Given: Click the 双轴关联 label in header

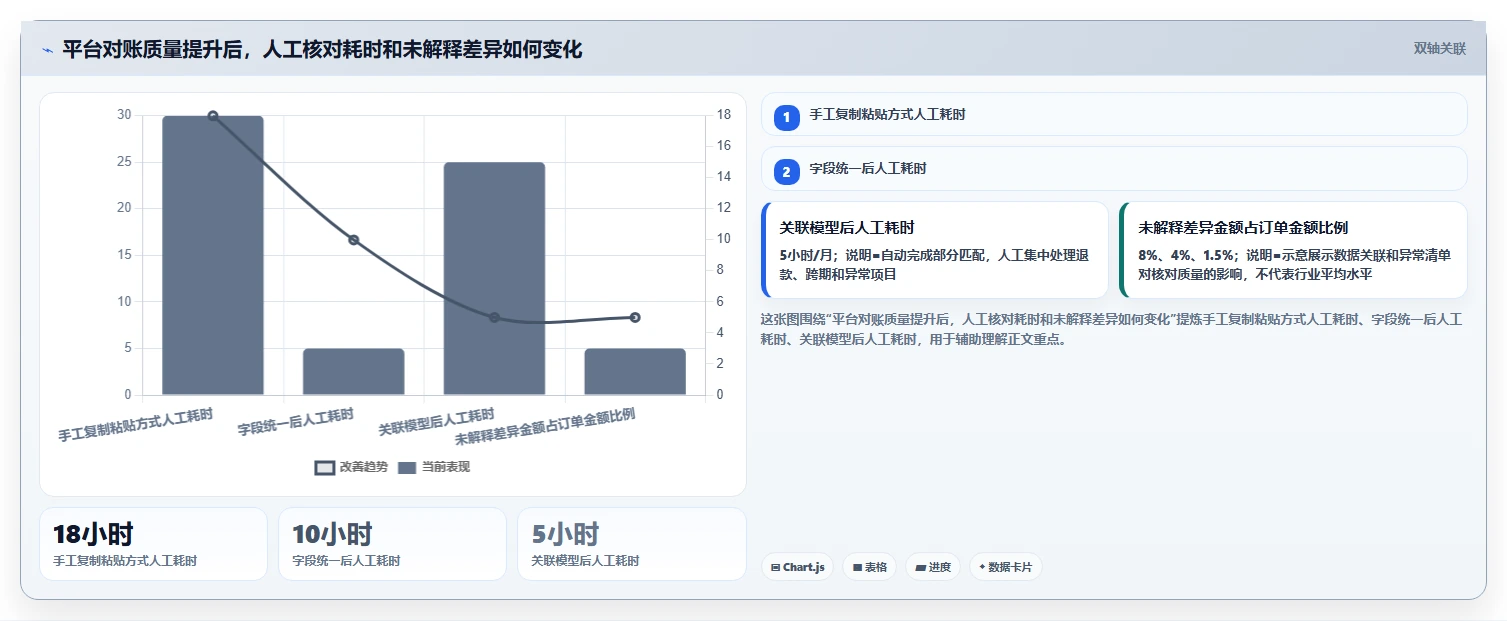Looking at the screenshot, I should 1439,49.
